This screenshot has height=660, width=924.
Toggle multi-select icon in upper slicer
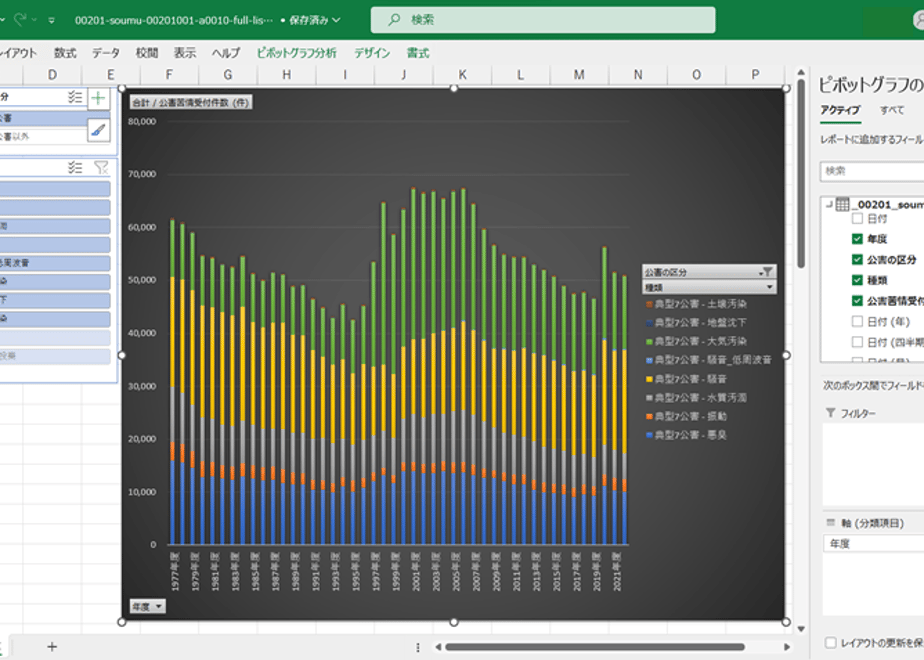75,97
